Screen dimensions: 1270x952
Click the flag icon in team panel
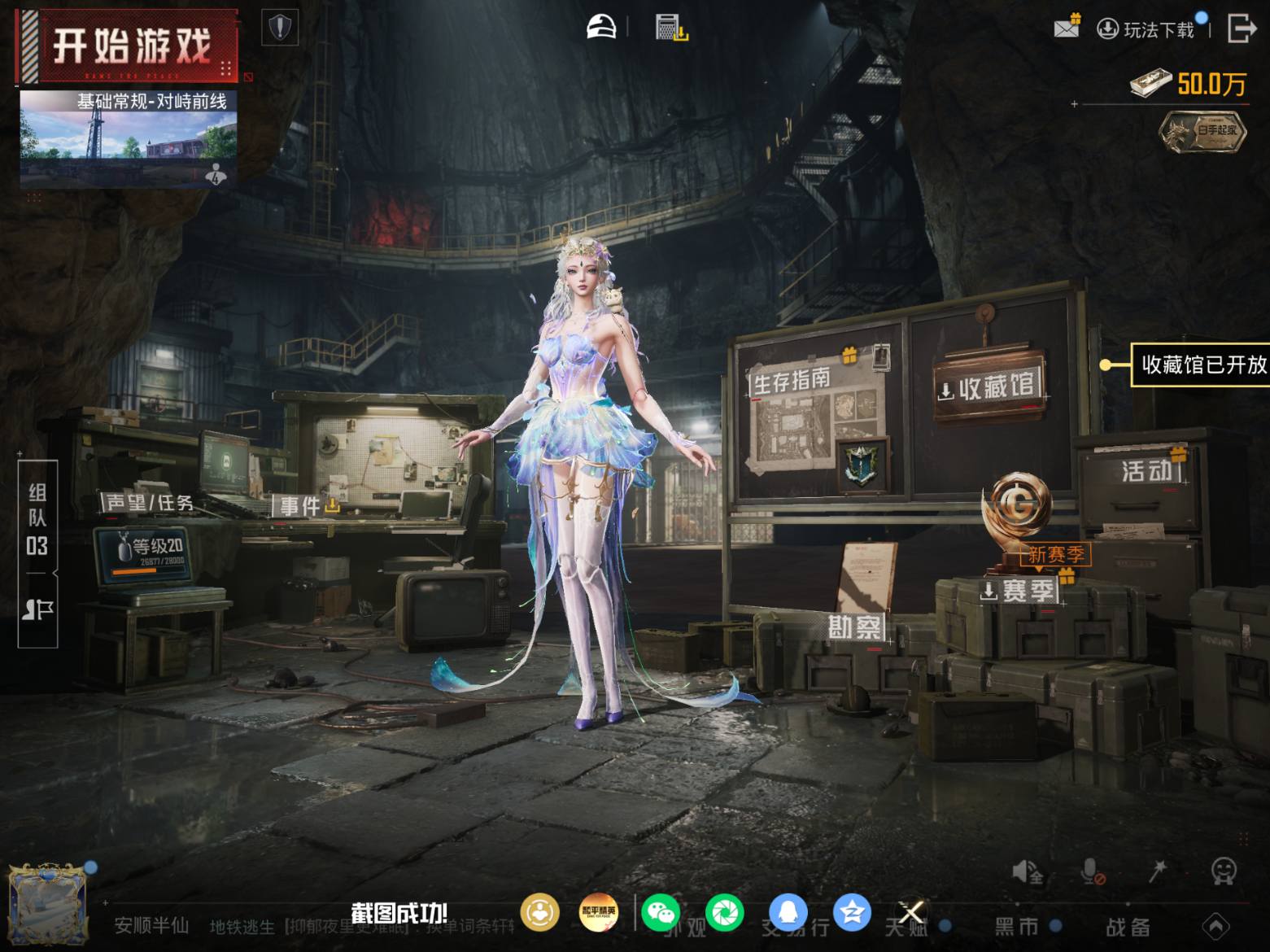pos(37,610)
